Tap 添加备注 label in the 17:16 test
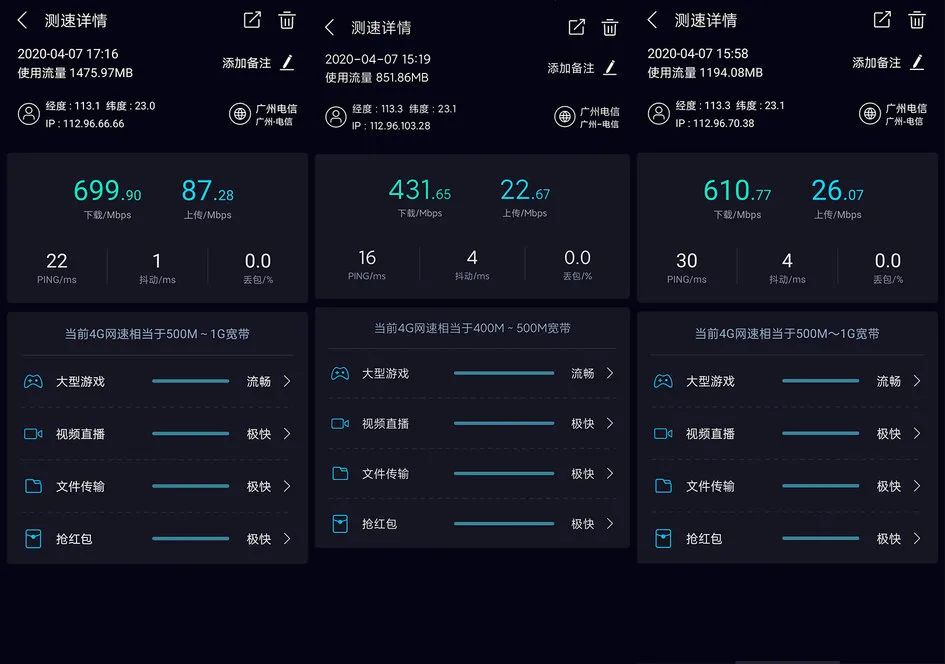The width and height of the screenshot is (945, 664). coord(246,63)
